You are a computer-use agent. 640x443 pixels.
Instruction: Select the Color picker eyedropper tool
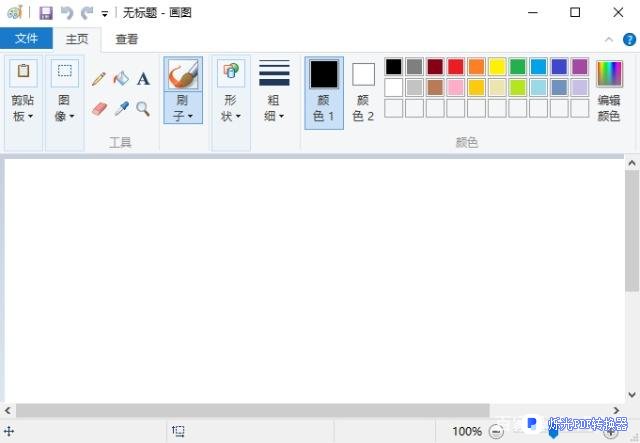point(121,109)
